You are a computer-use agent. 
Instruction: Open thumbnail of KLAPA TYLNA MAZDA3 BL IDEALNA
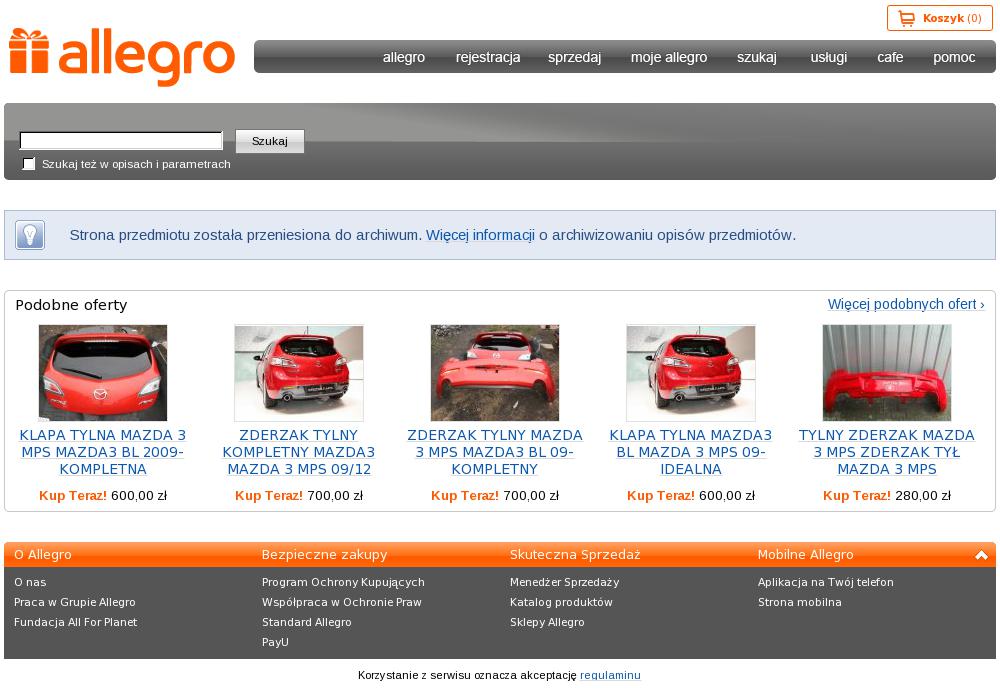[691, 373]
